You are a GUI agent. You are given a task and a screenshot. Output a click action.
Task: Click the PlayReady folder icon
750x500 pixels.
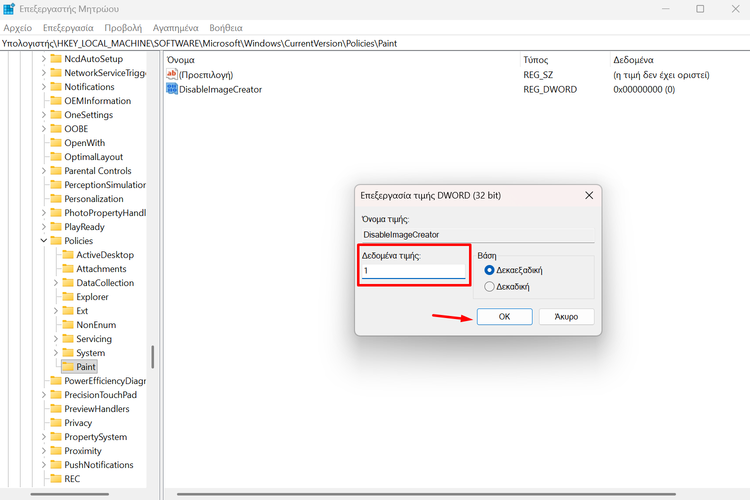click(56, 227)
